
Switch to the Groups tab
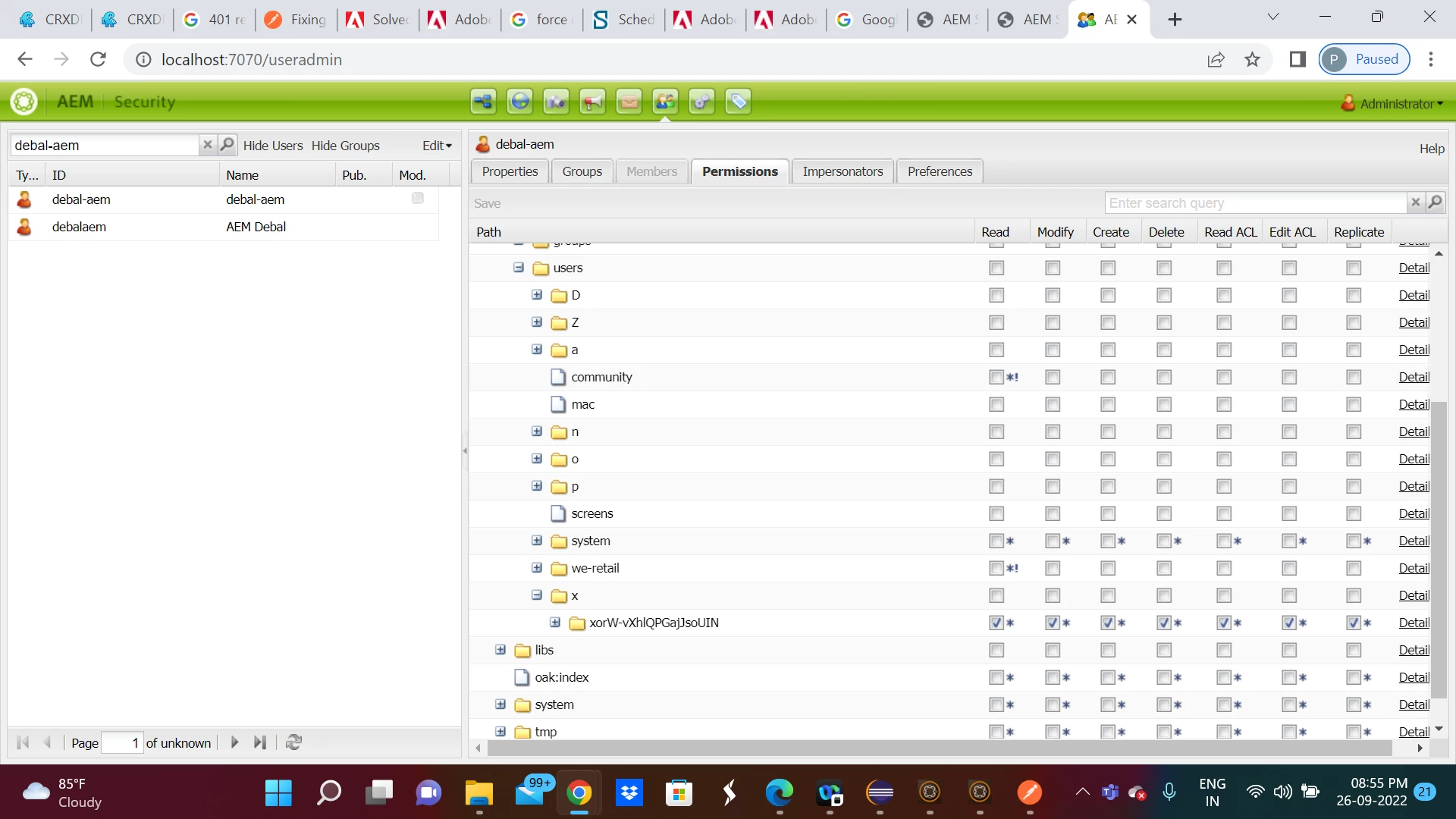[x=582, y=171]
